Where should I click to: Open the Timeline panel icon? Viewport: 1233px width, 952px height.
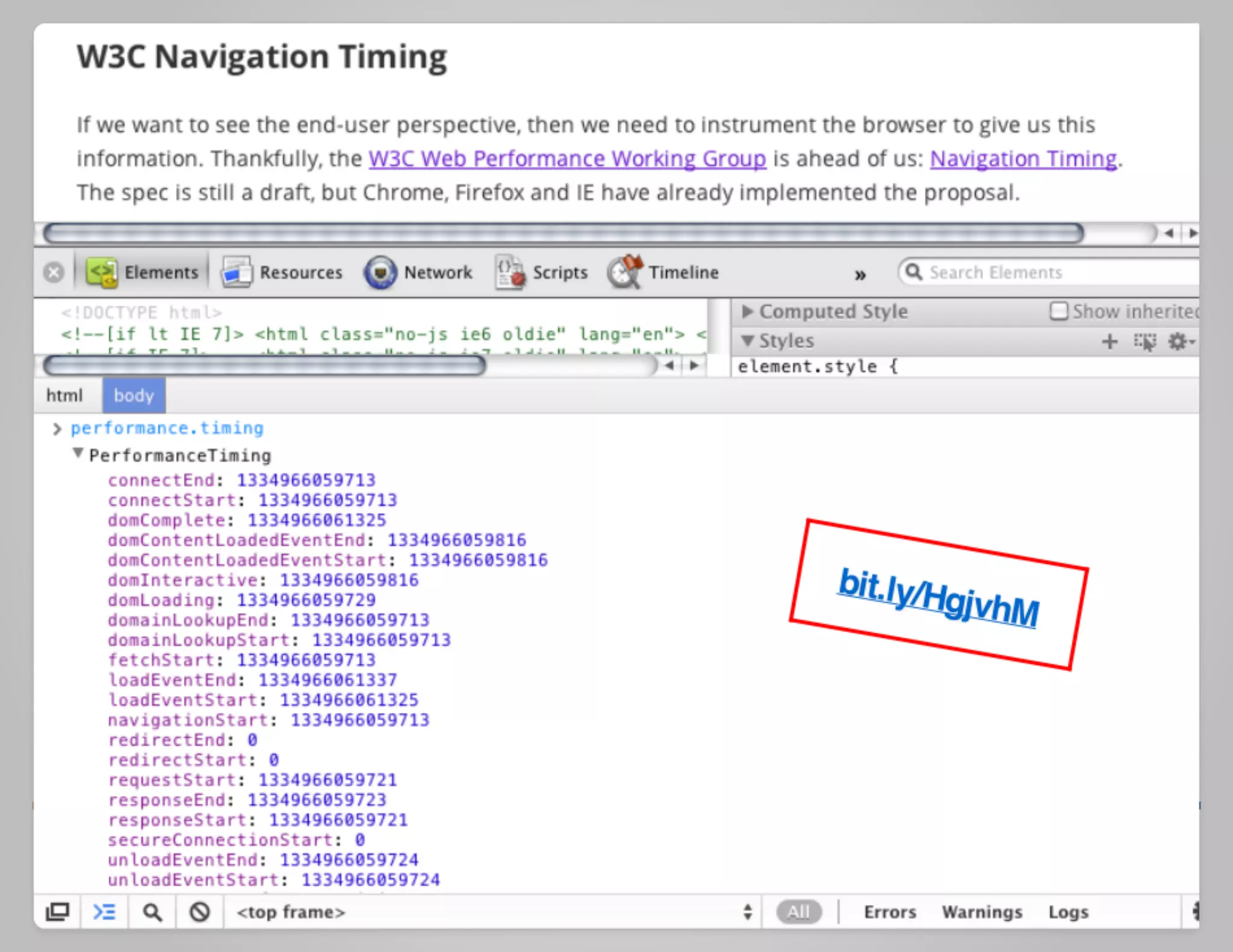626,273
